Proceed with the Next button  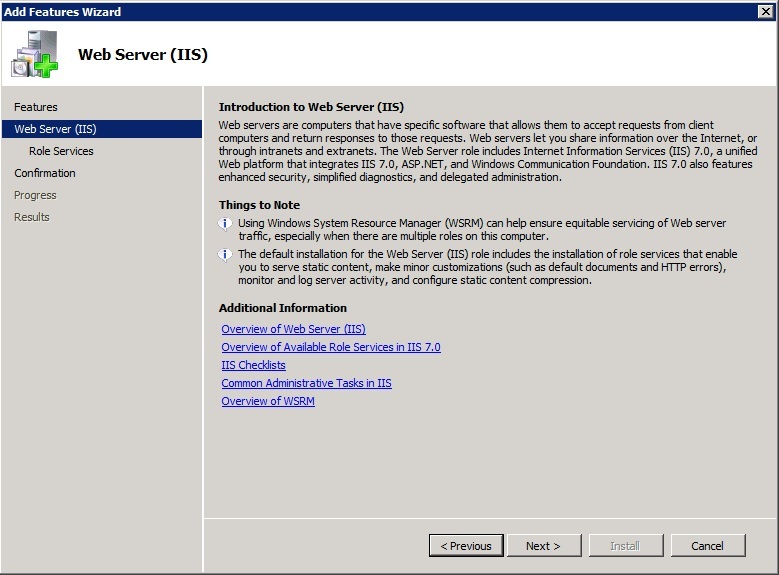pyautogui.click(x=543, y=545)
